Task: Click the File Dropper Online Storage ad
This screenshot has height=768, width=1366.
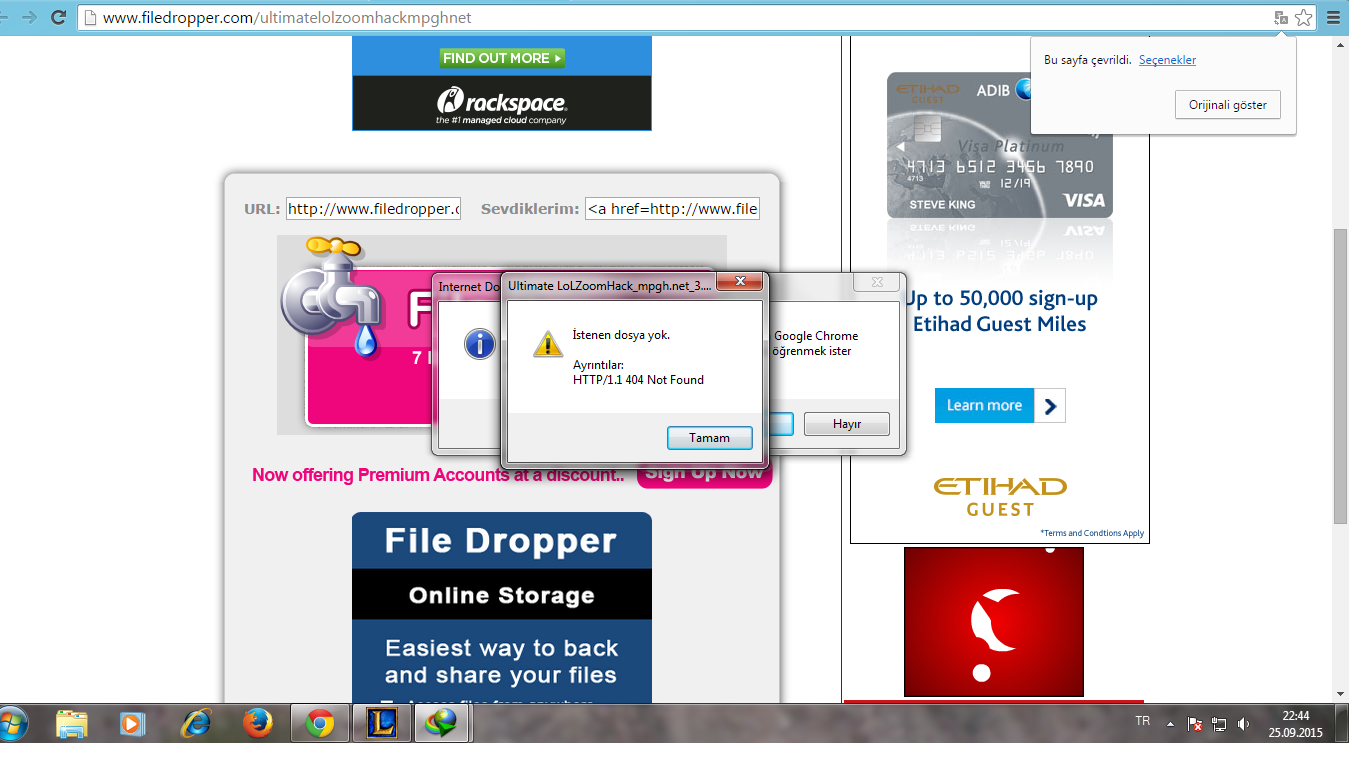Action: click(x=502, y=607)
